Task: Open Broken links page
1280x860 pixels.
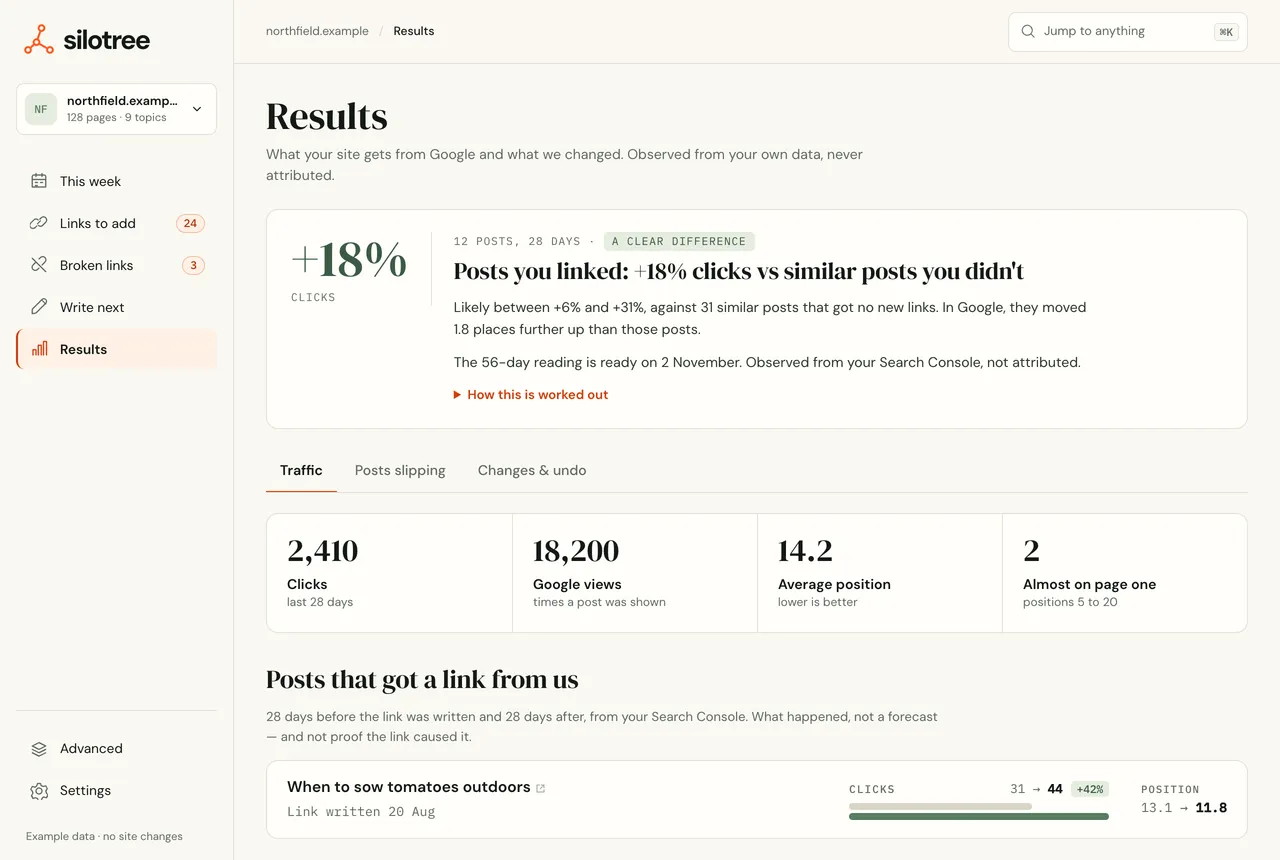Action: pos(116,265)
